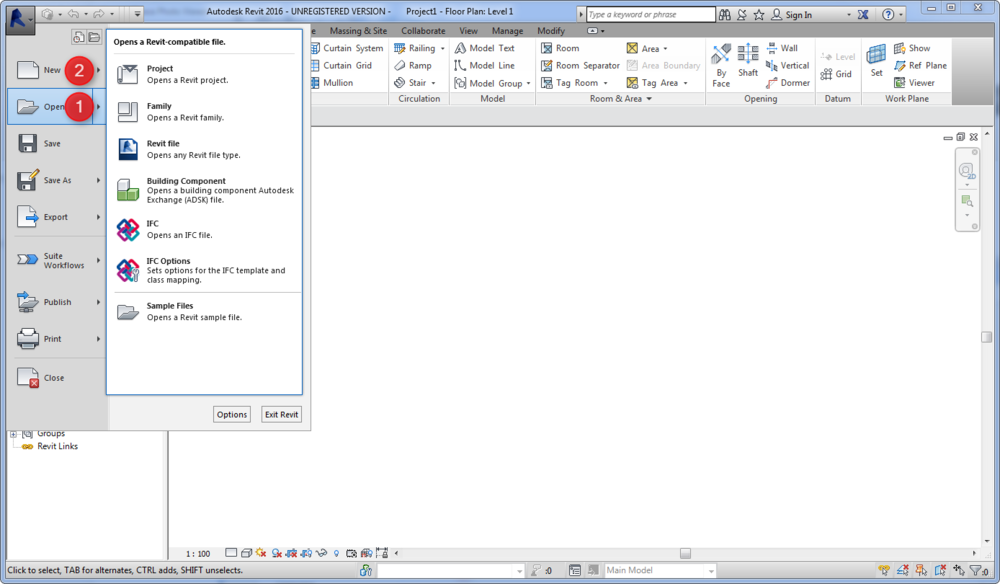
Task: Click the Options button
Action: [232, 414]
